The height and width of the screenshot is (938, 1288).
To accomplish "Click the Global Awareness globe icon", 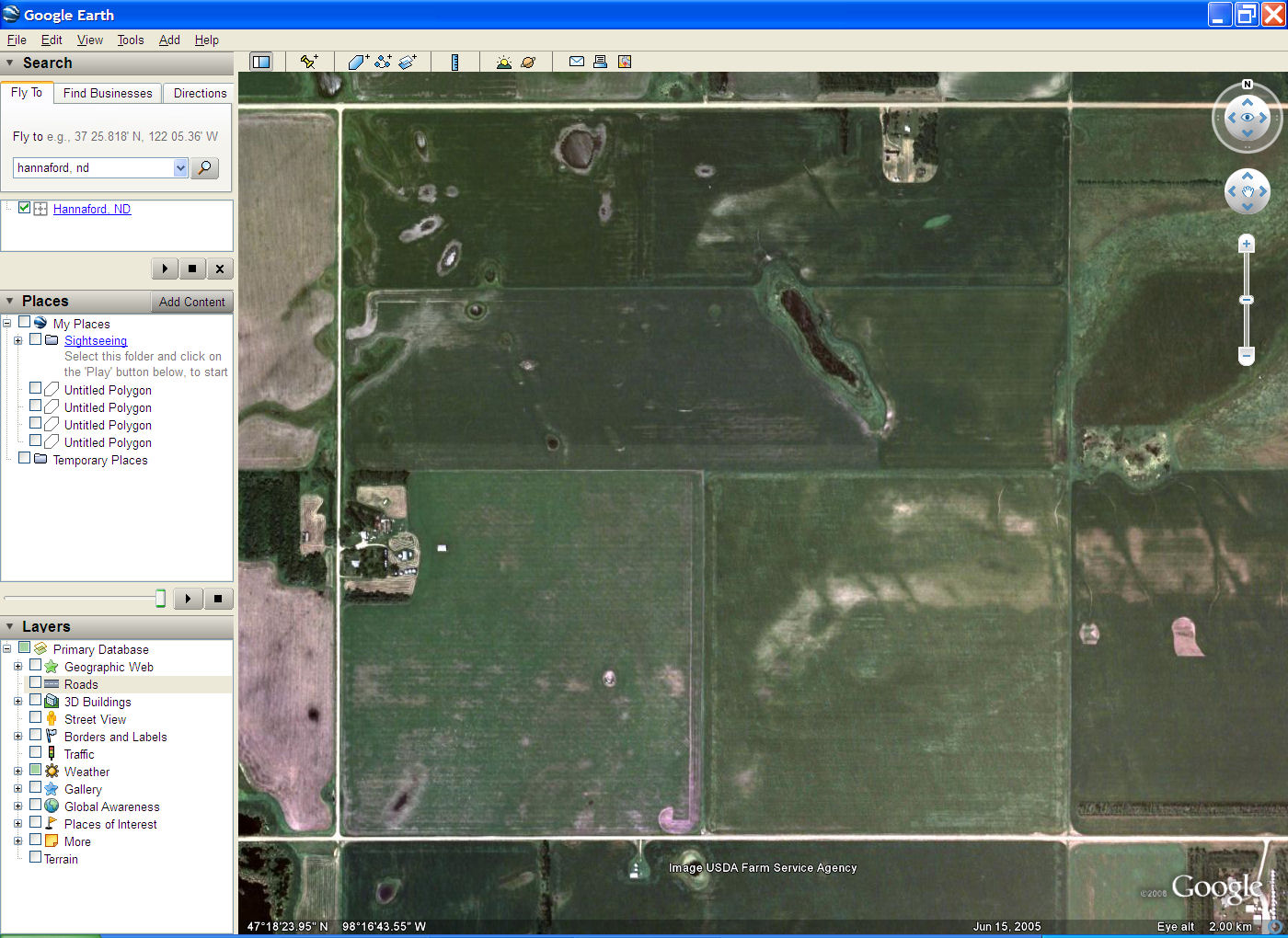I will click(x=52, y=806).
